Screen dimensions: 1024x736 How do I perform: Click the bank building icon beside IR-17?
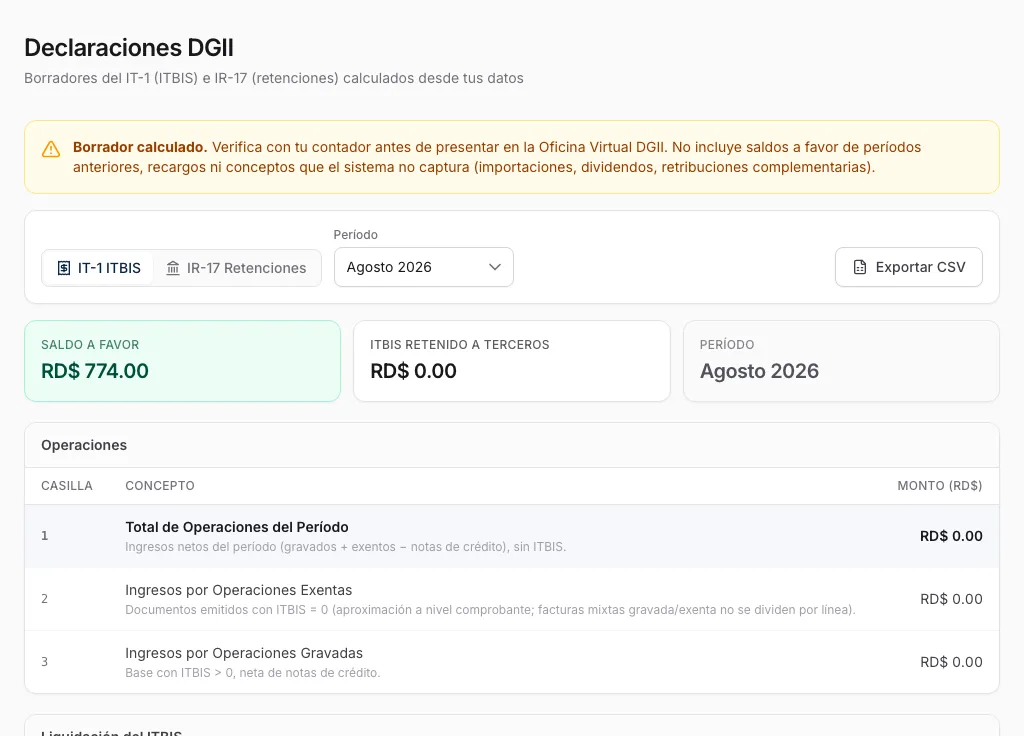173,268
